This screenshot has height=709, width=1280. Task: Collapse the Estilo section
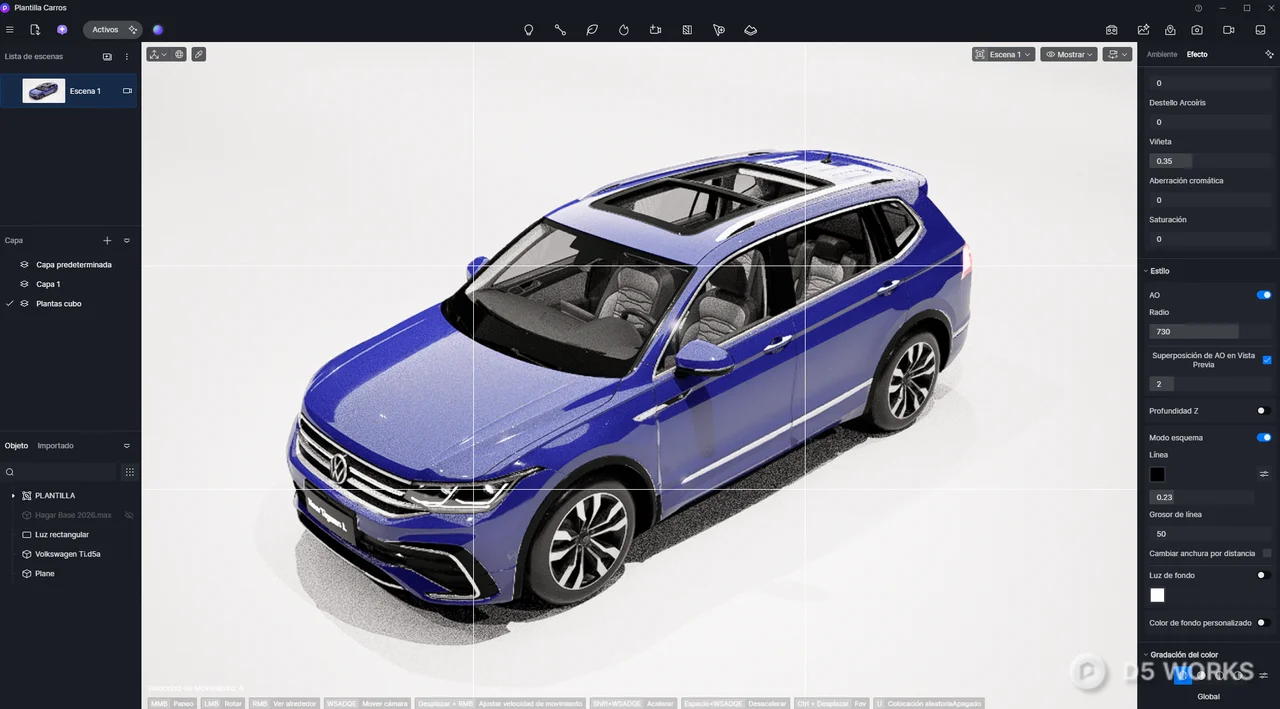tap(1145, 271)
